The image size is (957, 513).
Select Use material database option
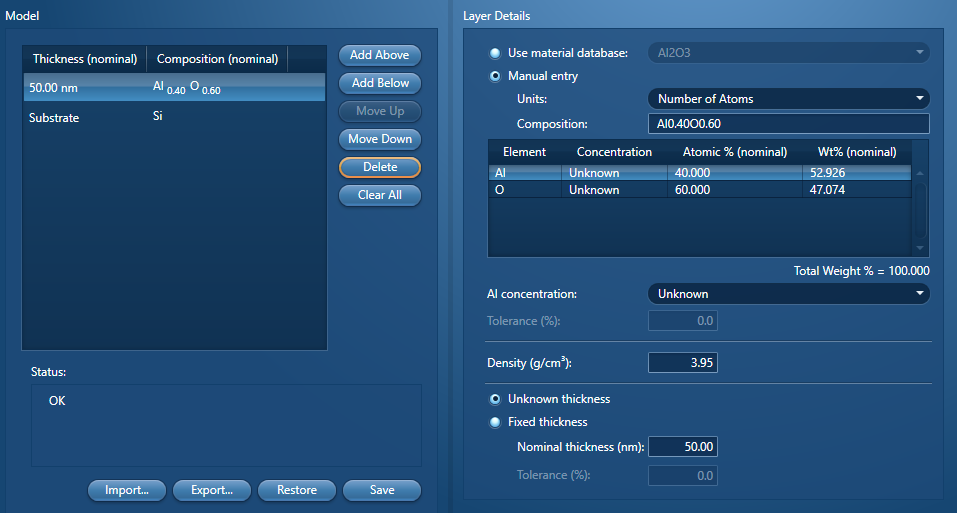pyautogui.click(x=495, y=53)
